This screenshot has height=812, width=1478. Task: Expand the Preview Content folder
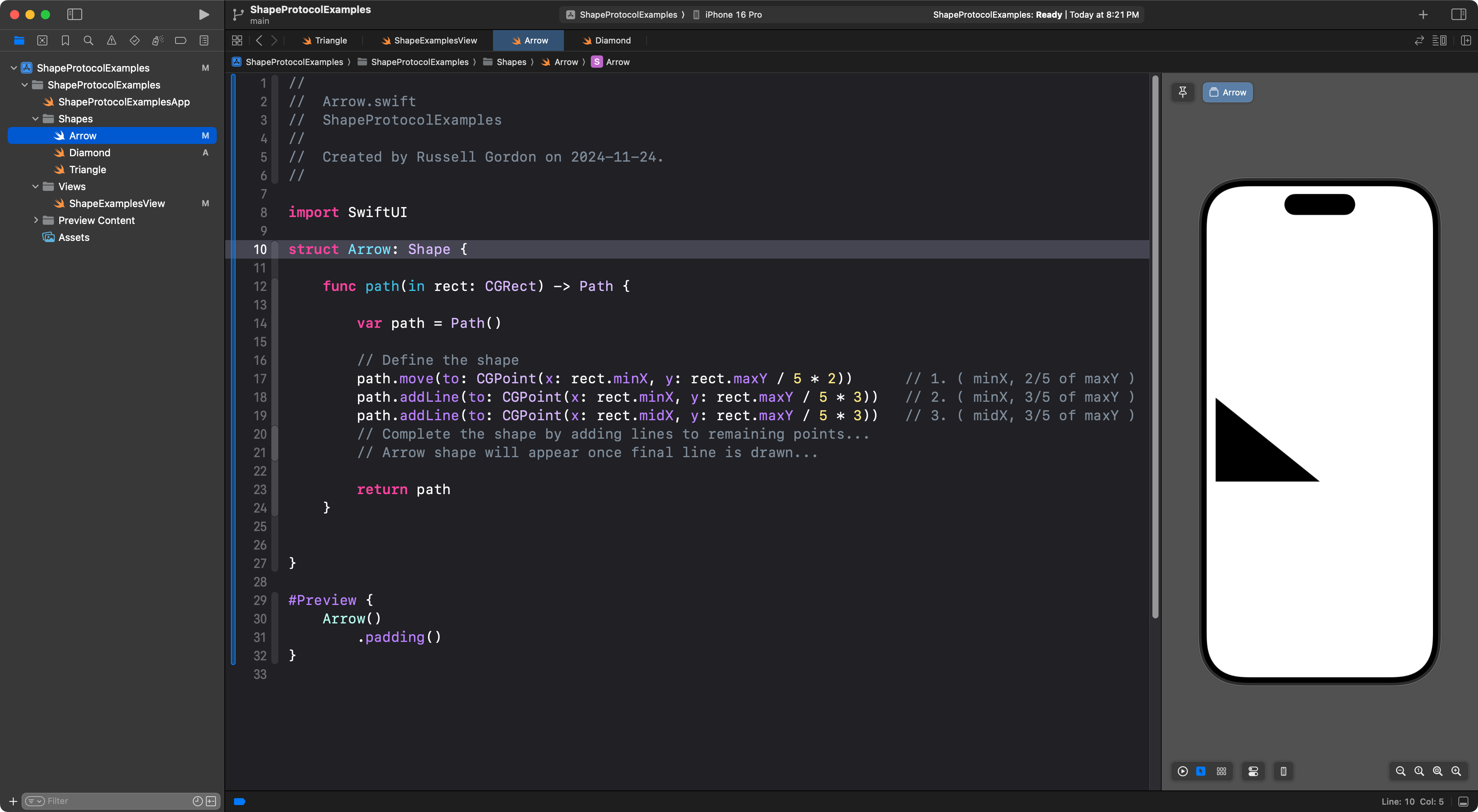tap(35, 221)
